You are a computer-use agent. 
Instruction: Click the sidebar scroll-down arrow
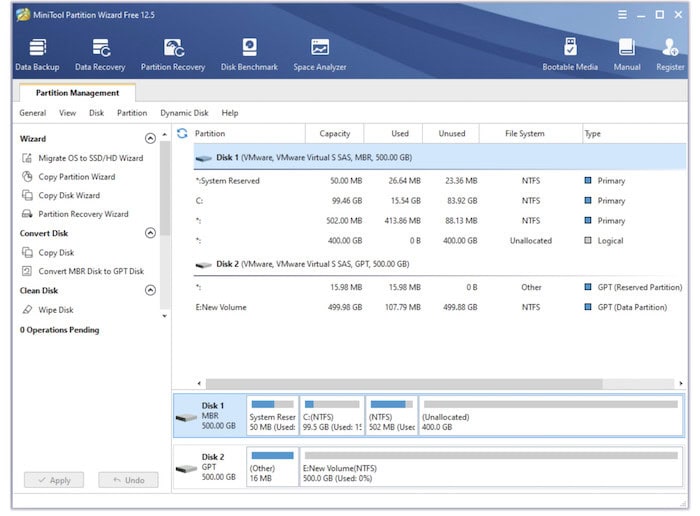165,316
